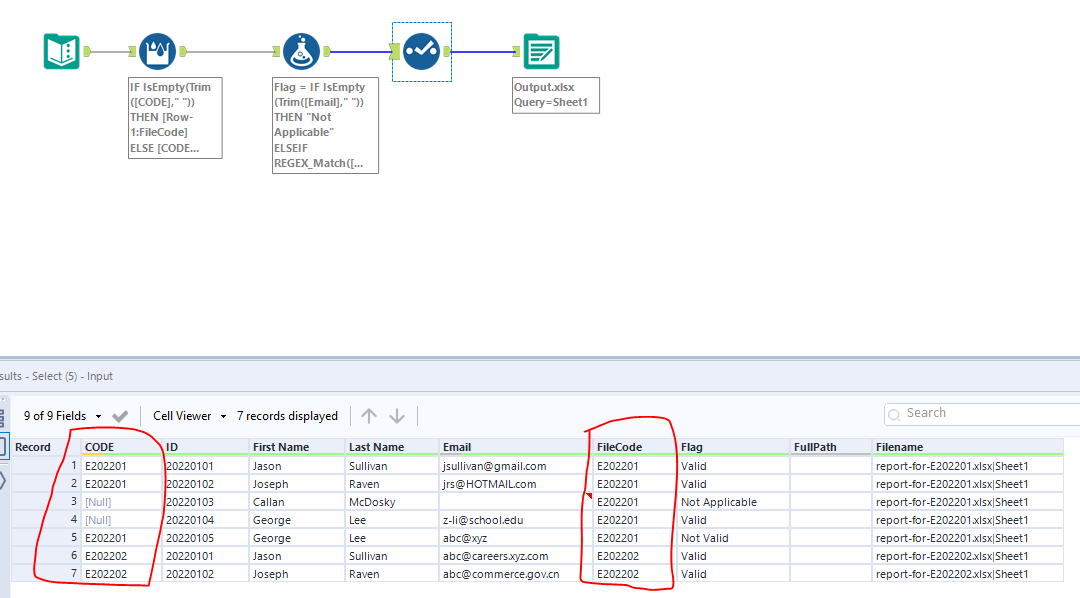This screenshot has width=1080, height=598.
Task: Click the Select tool with checkmark icon
Action: pyautogui.click(x=421, y=51)
